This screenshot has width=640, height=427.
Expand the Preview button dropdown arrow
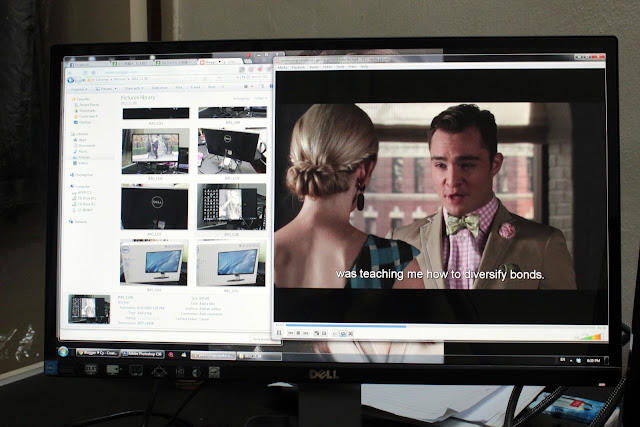click(x=116, y=89)
